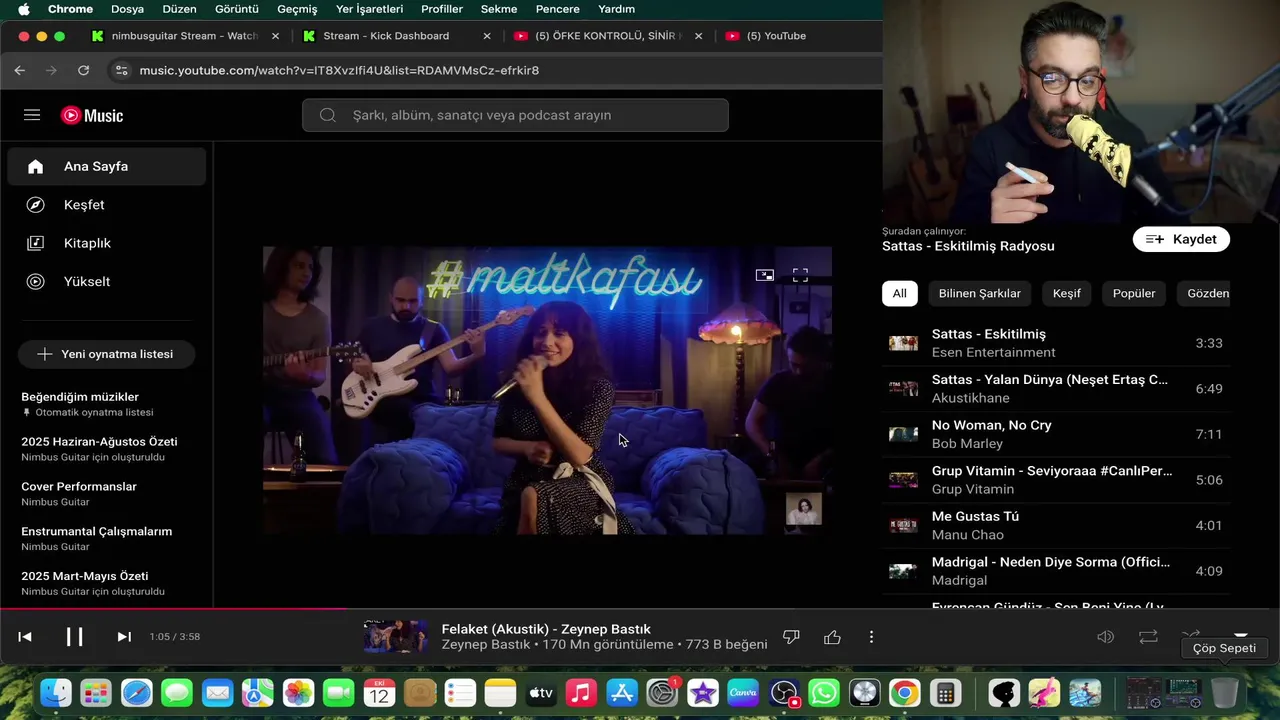Toggle shuffle in the player bar
Screen dimensions: 1280x720
pos(1190,636)
